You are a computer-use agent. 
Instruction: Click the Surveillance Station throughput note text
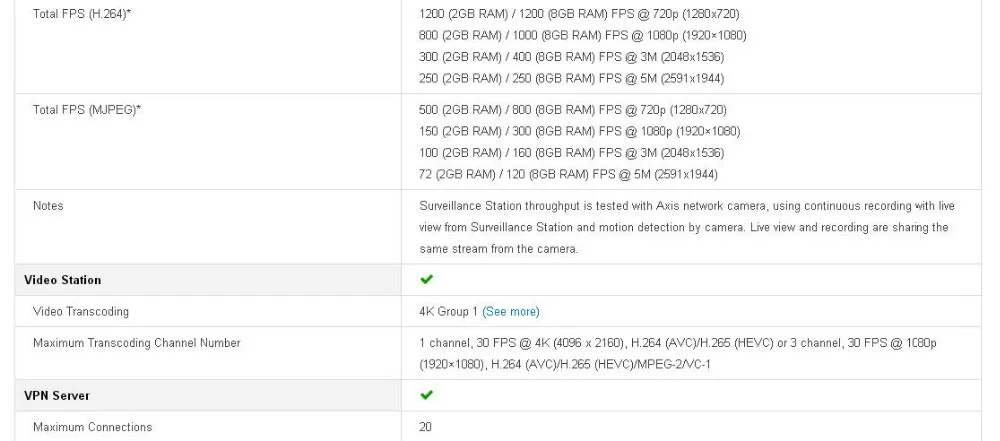pos(687,227)
